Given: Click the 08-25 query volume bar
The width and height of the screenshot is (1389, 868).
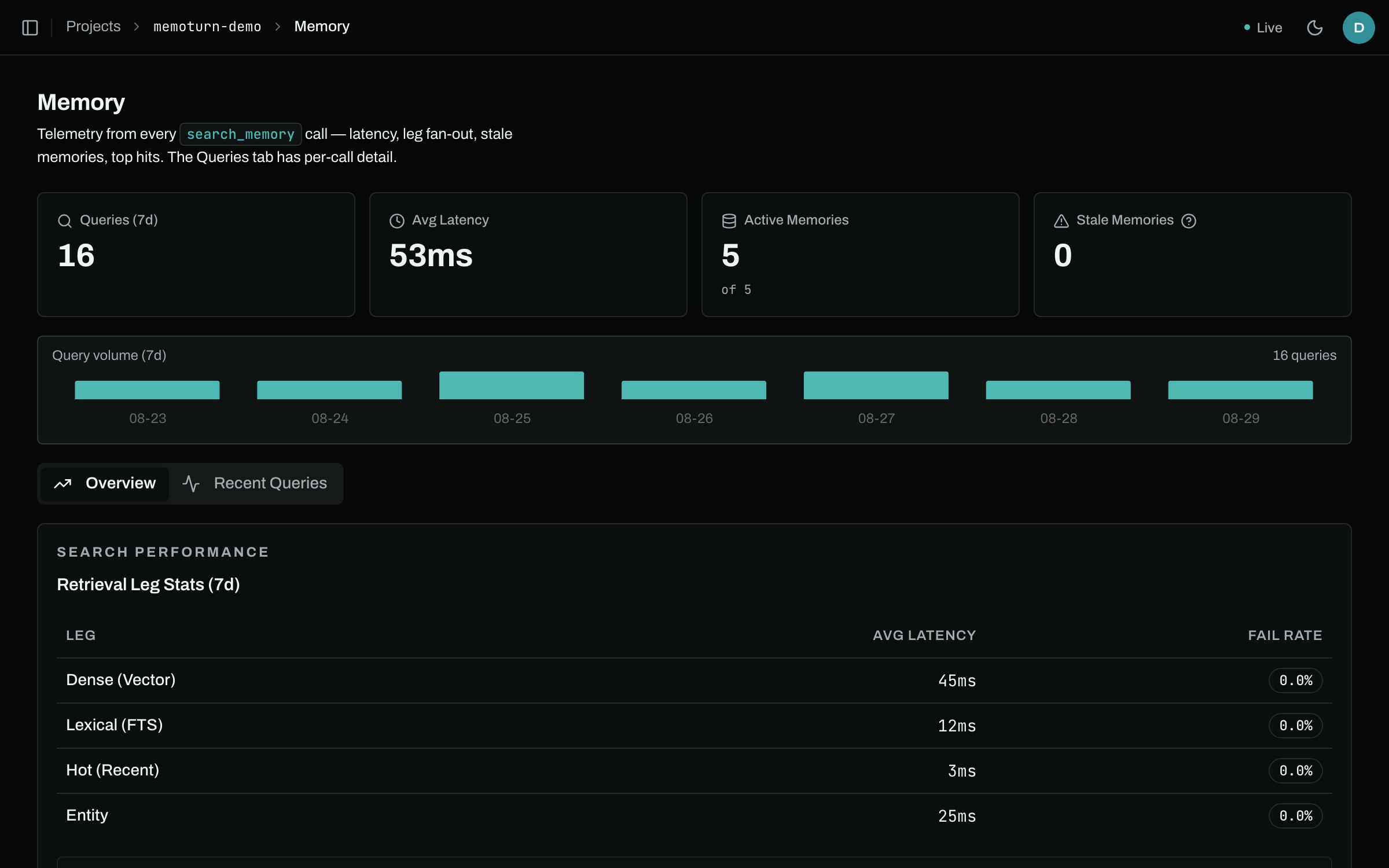Looking at the screenshot, I should [x=512, y=385].
